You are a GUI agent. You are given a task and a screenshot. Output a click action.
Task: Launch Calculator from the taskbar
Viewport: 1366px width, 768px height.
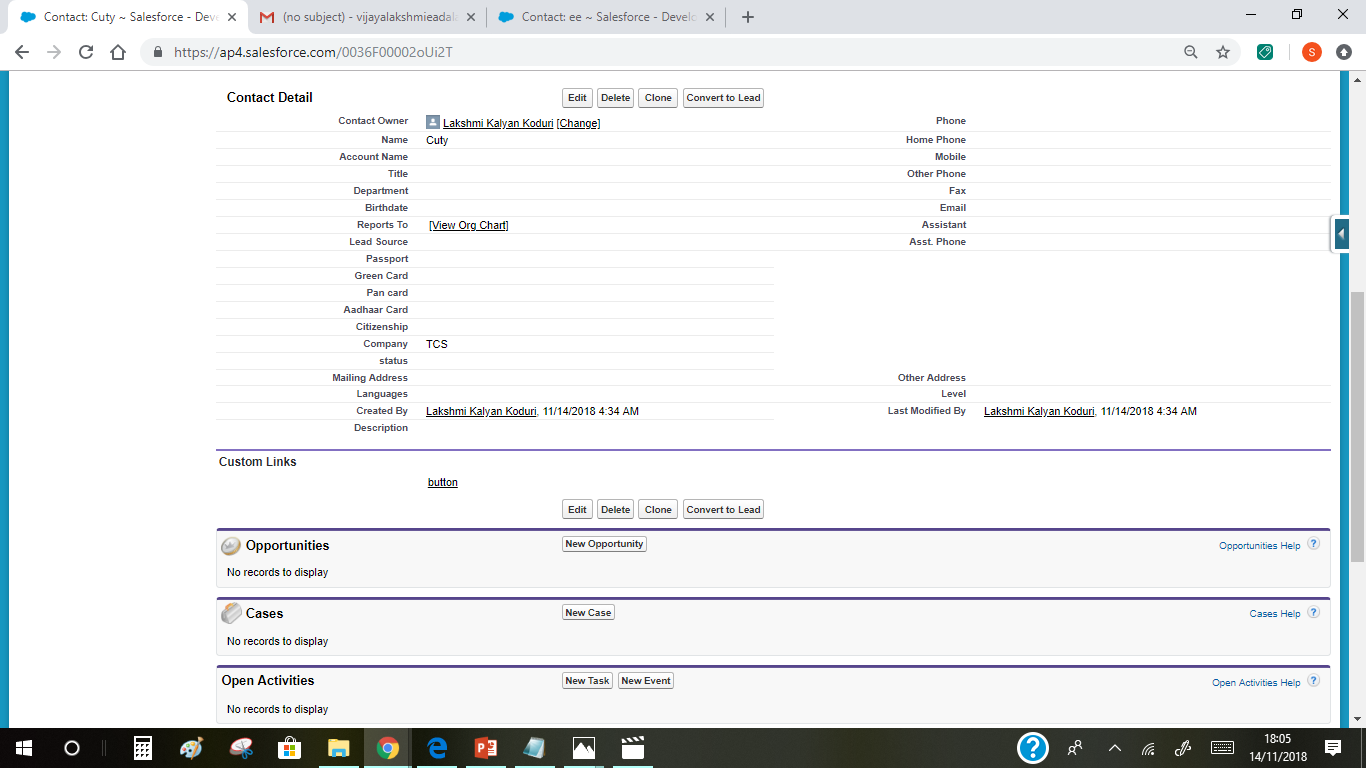(x=143, y=748)
